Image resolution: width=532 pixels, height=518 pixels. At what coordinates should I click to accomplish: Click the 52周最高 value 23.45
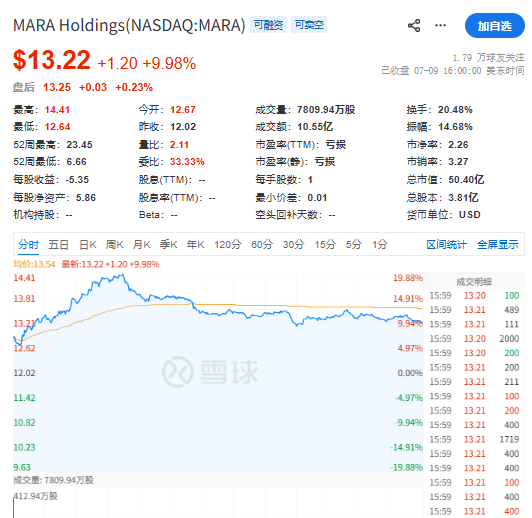coord(79,145)
